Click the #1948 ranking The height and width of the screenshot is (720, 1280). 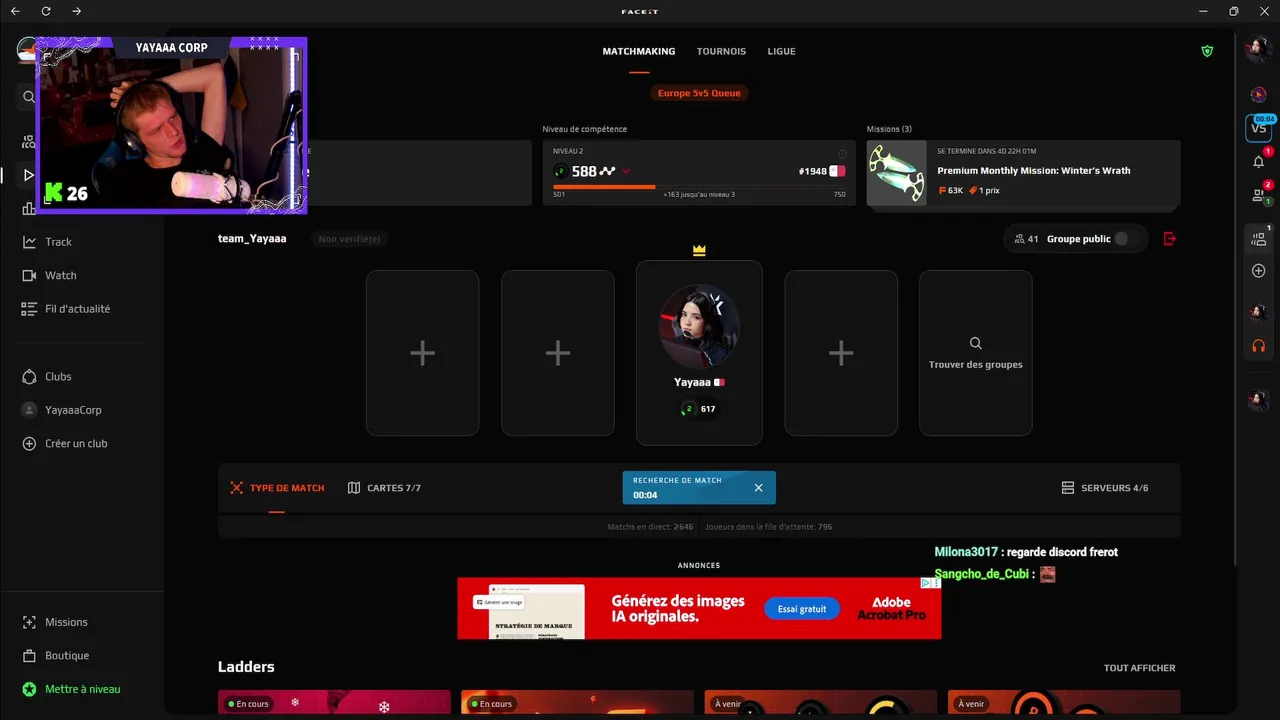coord(812,171)
